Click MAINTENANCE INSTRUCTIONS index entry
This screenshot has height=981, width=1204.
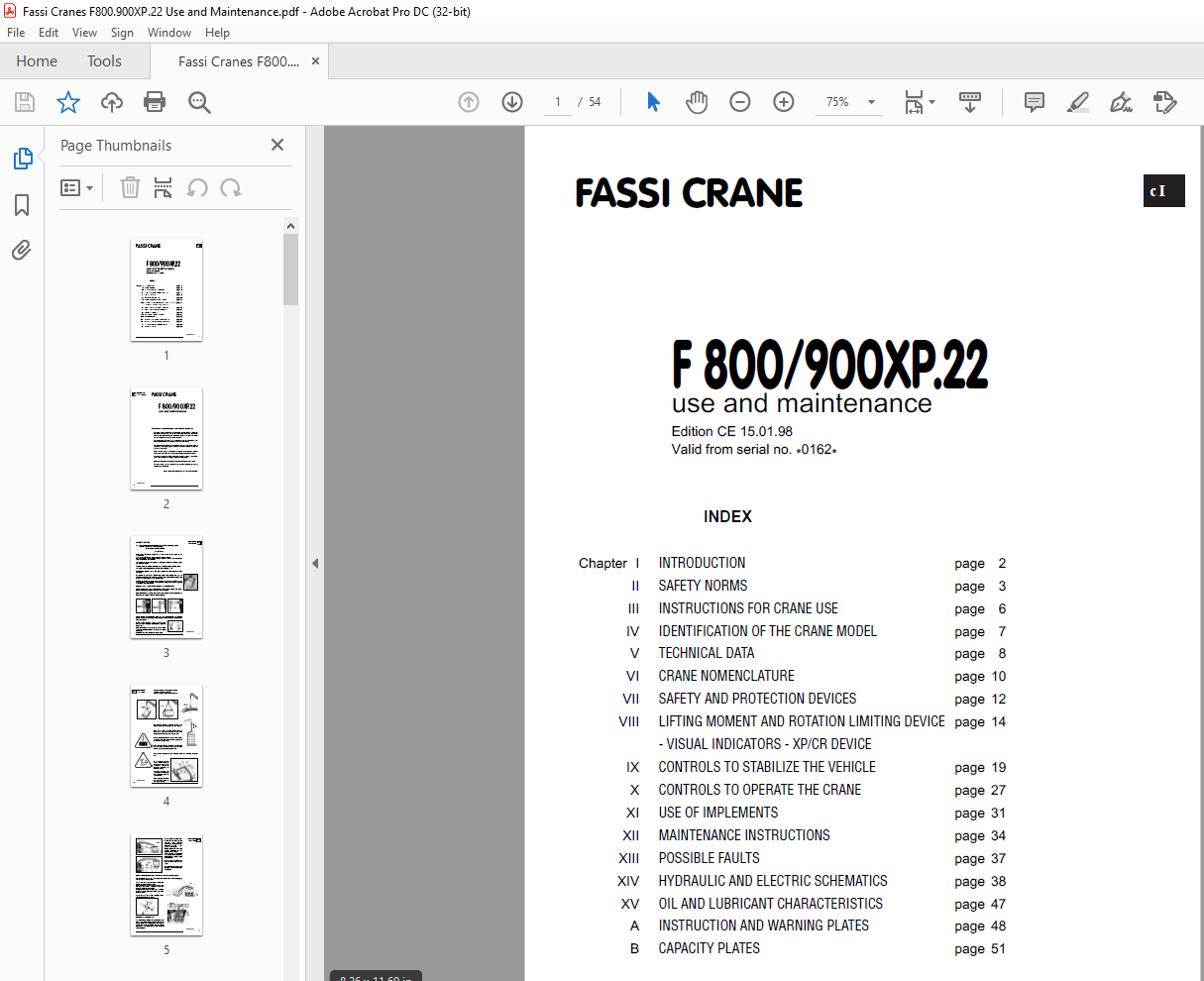[744, 835]
